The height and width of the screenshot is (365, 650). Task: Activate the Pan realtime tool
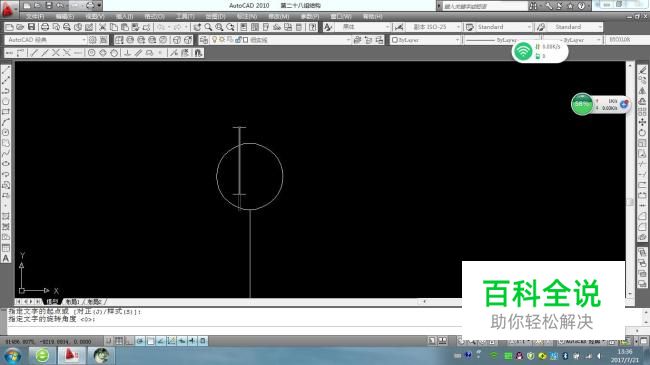pos(197,27)
